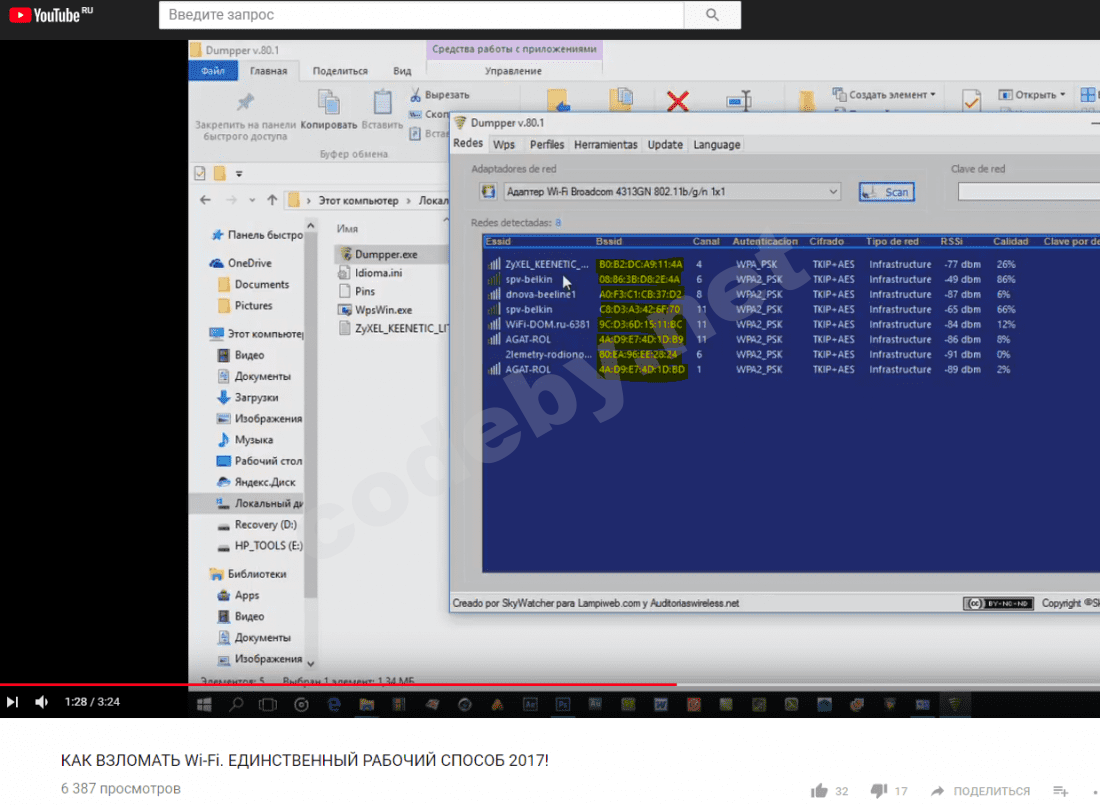The image size is (1100, 805).
Task: Click the Копировать copy icon
Action: point(328,103)
